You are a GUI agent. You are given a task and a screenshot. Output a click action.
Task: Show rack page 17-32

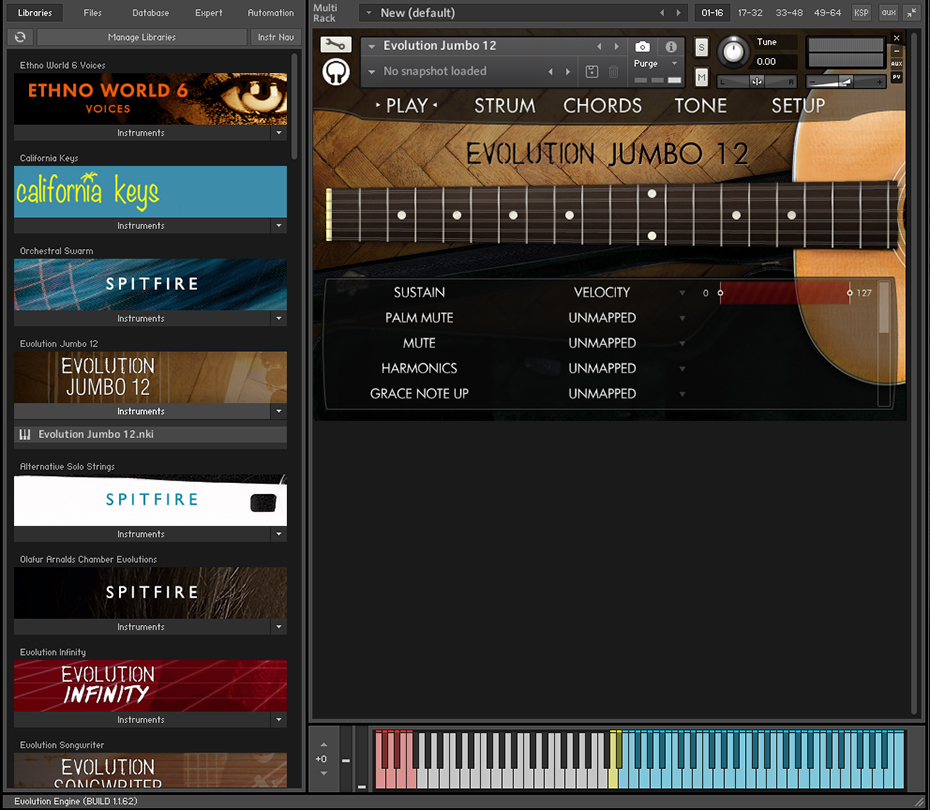tap(750, 12)
